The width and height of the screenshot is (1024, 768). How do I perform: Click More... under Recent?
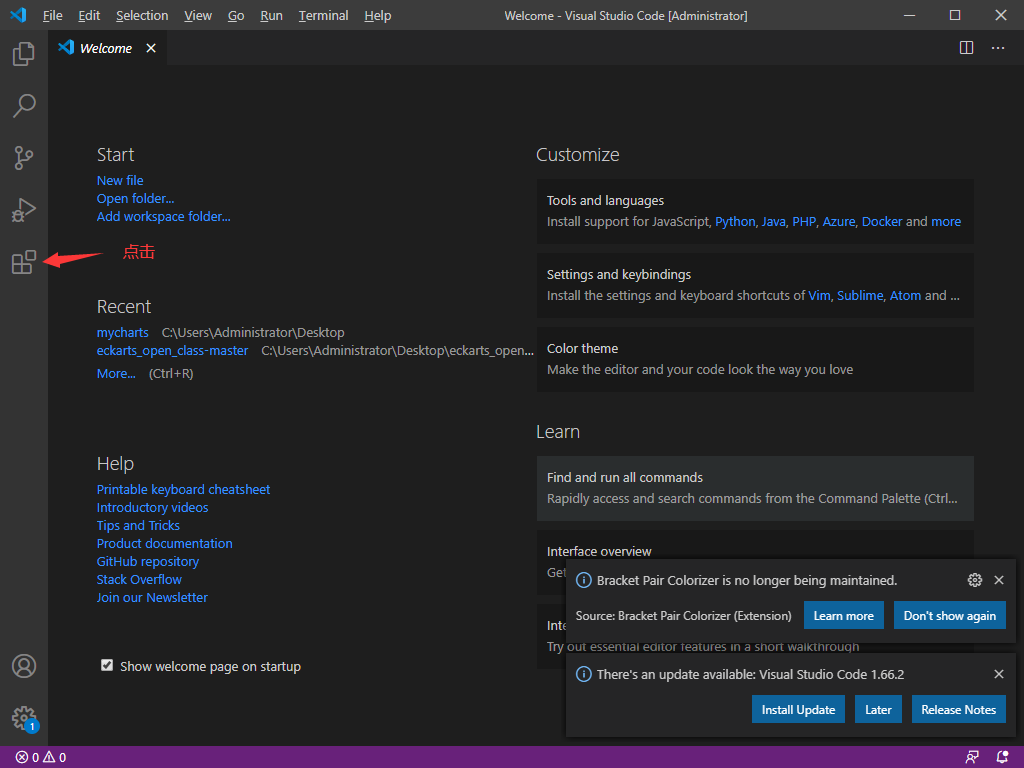[x=116, y=374]
